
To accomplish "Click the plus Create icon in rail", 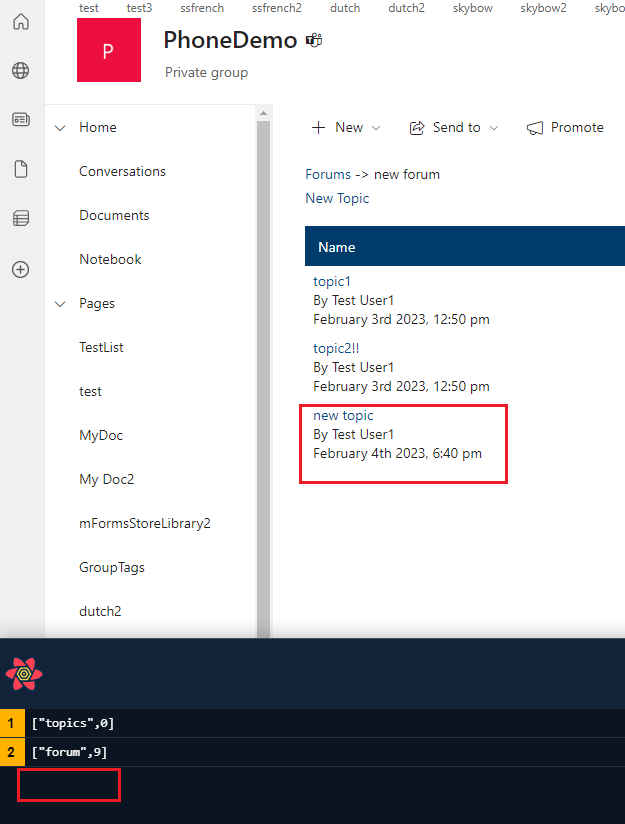I will tap(20, 269).
